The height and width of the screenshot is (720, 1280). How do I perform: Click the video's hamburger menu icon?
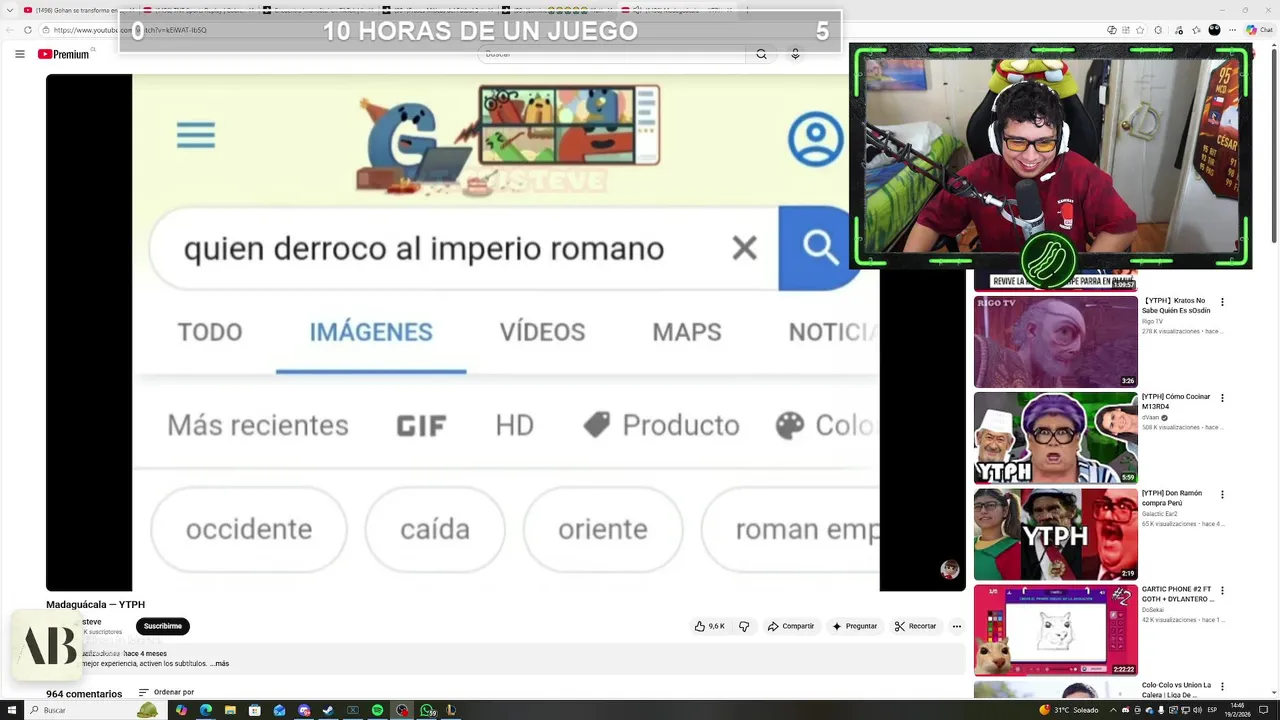196,136
